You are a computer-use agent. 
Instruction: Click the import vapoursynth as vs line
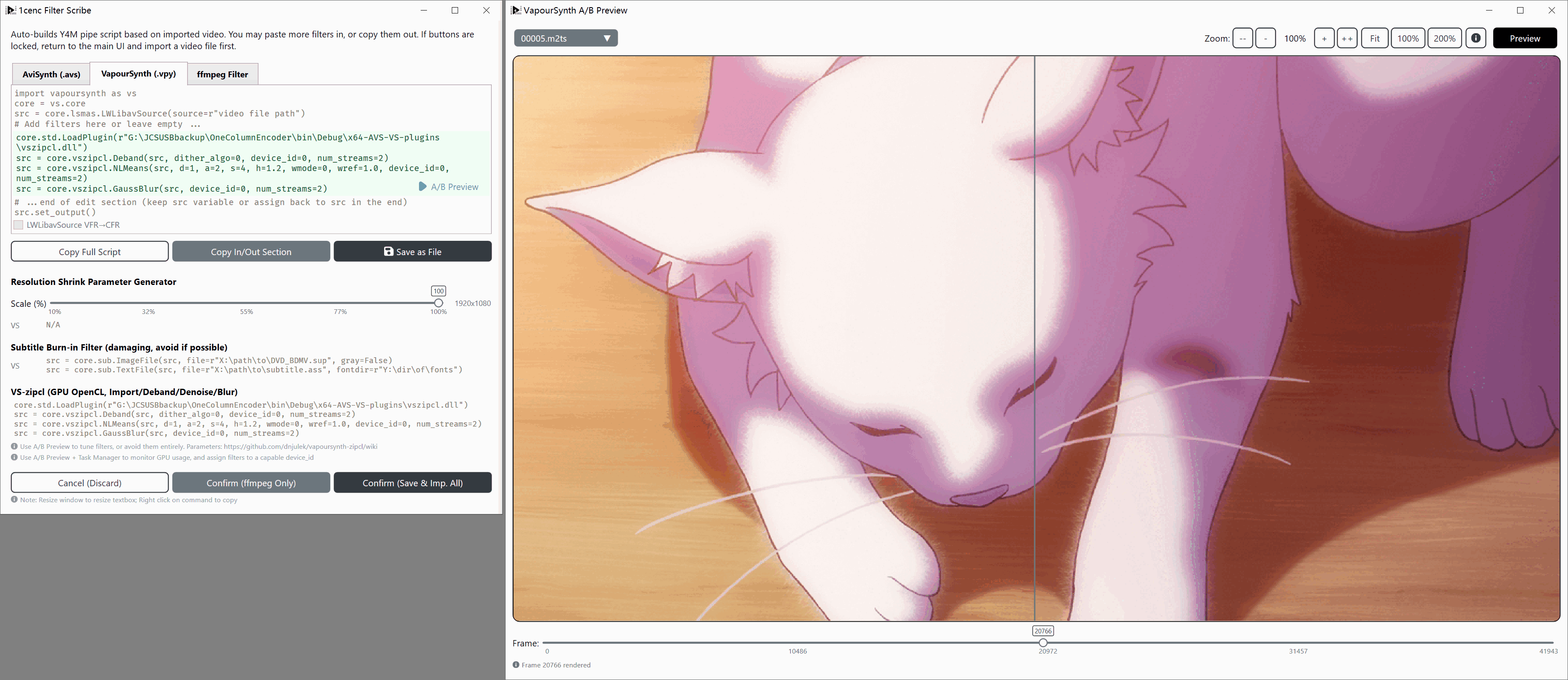click(76, 94)
